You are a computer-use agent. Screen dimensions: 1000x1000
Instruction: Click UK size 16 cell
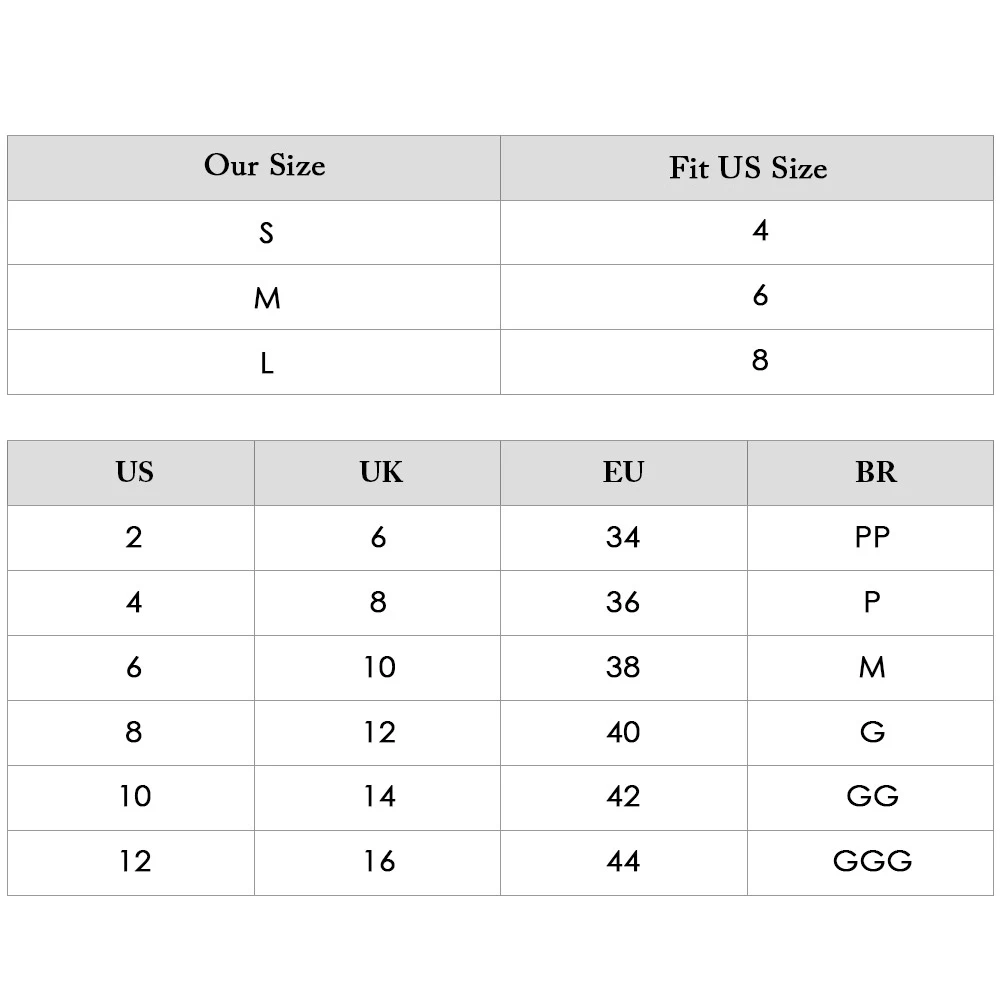coord(380,861)
